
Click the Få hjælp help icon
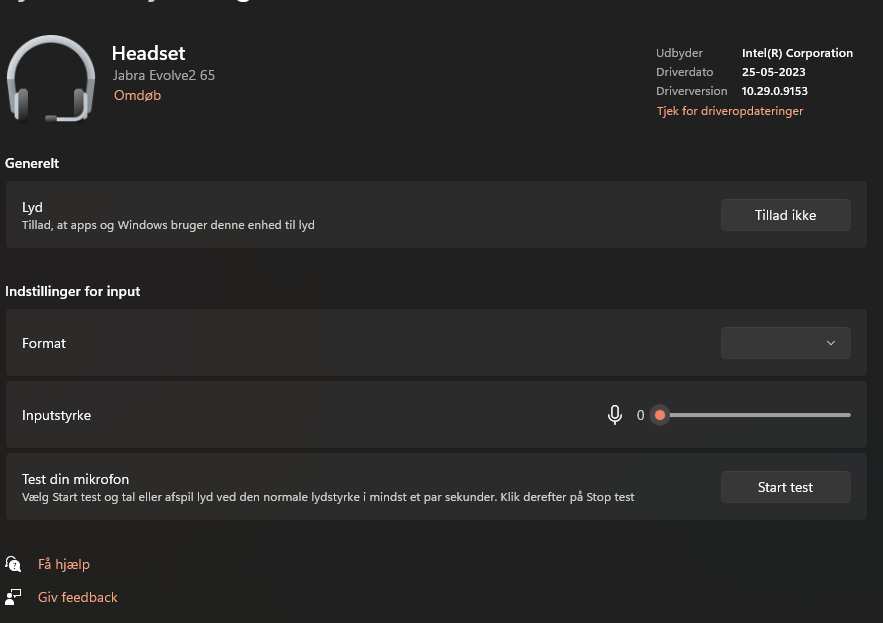13,564
